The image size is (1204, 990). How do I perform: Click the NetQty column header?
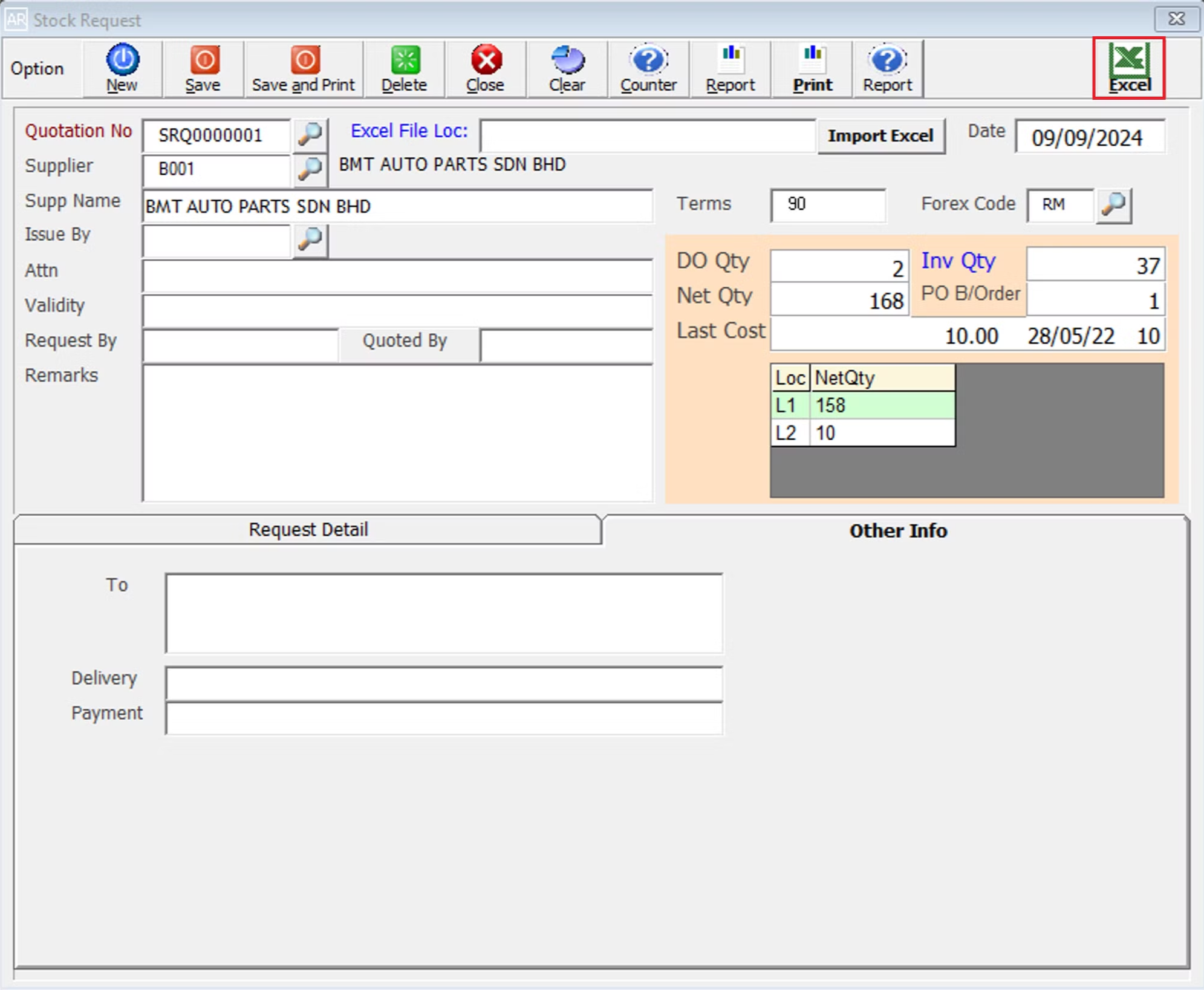click(x=882, y=378)
